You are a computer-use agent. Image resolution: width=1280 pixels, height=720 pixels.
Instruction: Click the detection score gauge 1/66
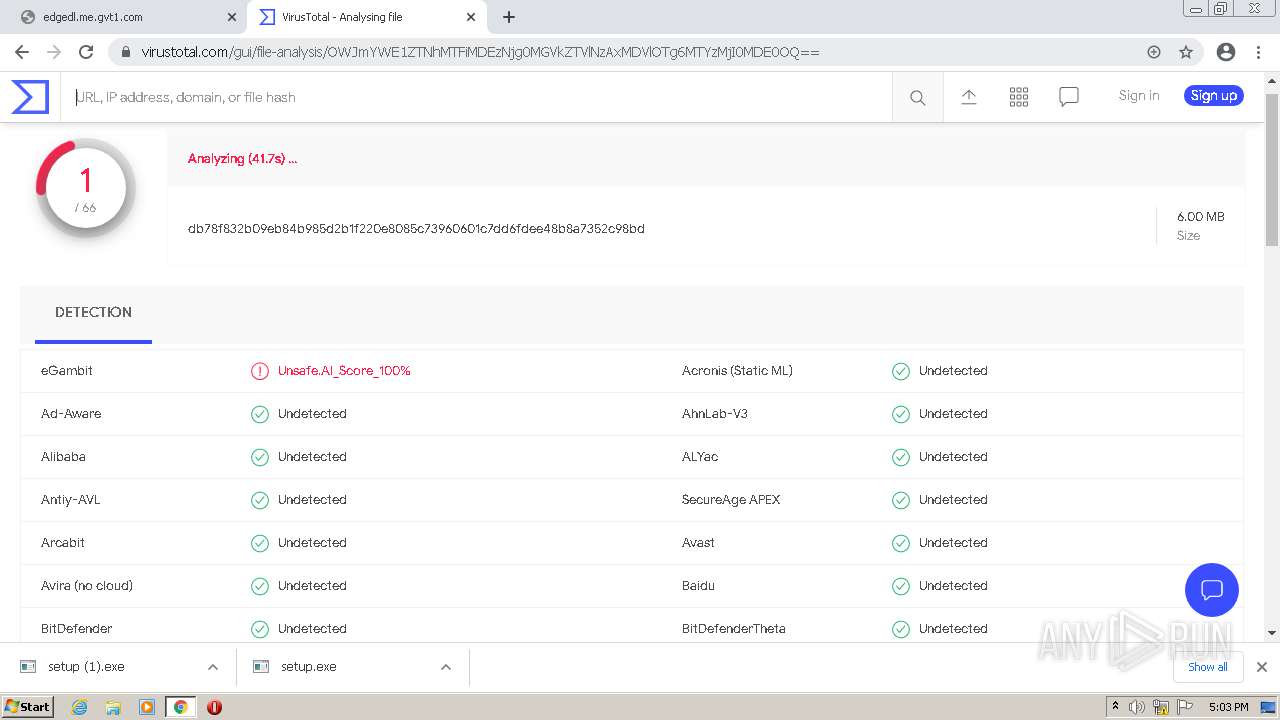pyautogui.click(x=86, y=187)
